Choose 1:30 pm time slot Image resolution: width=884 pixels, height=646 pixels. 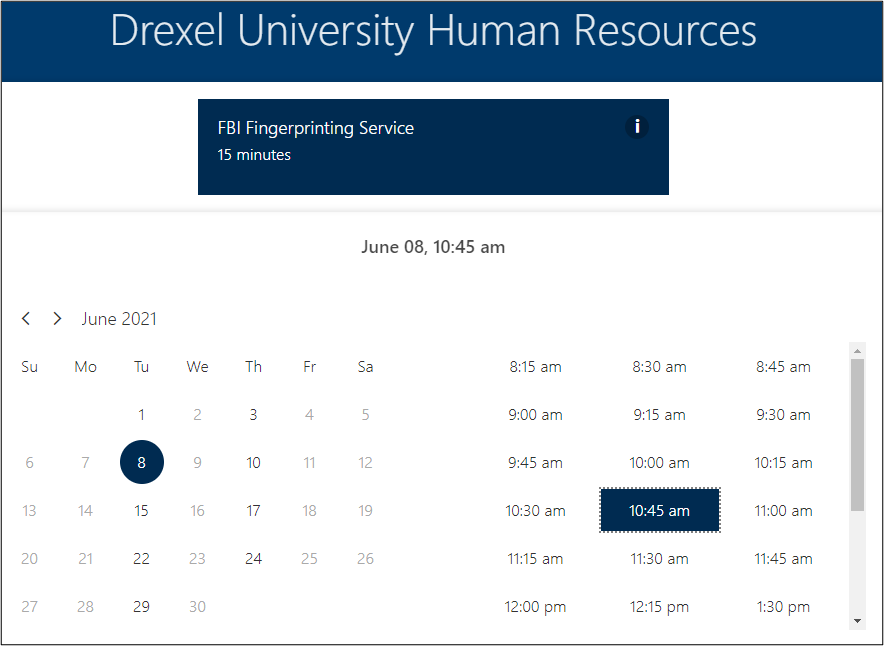782,607
